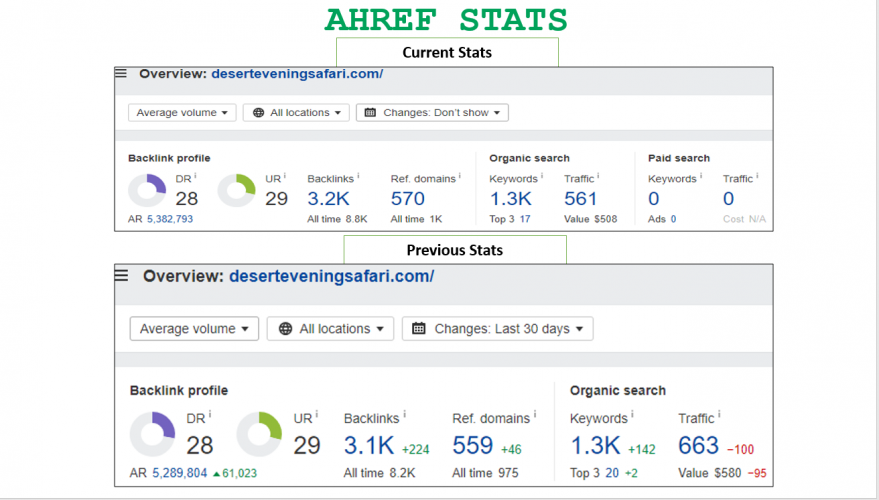
Task: Click paid search Ads value 0
Action: coord(673,219)
